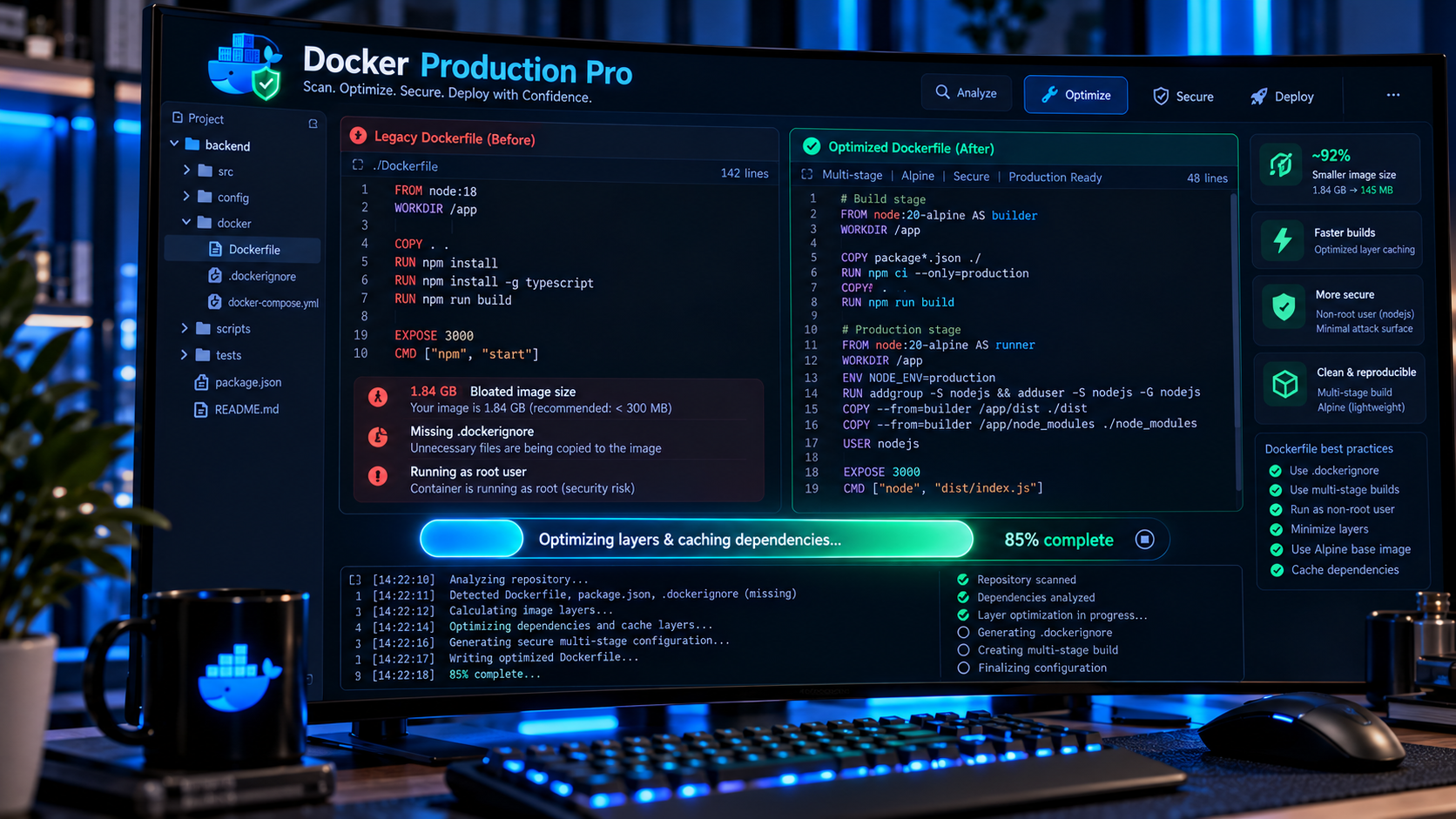Screen dimensions: 1456x819
Task: Collapse the backend folder
Action: tap(174, 144)
